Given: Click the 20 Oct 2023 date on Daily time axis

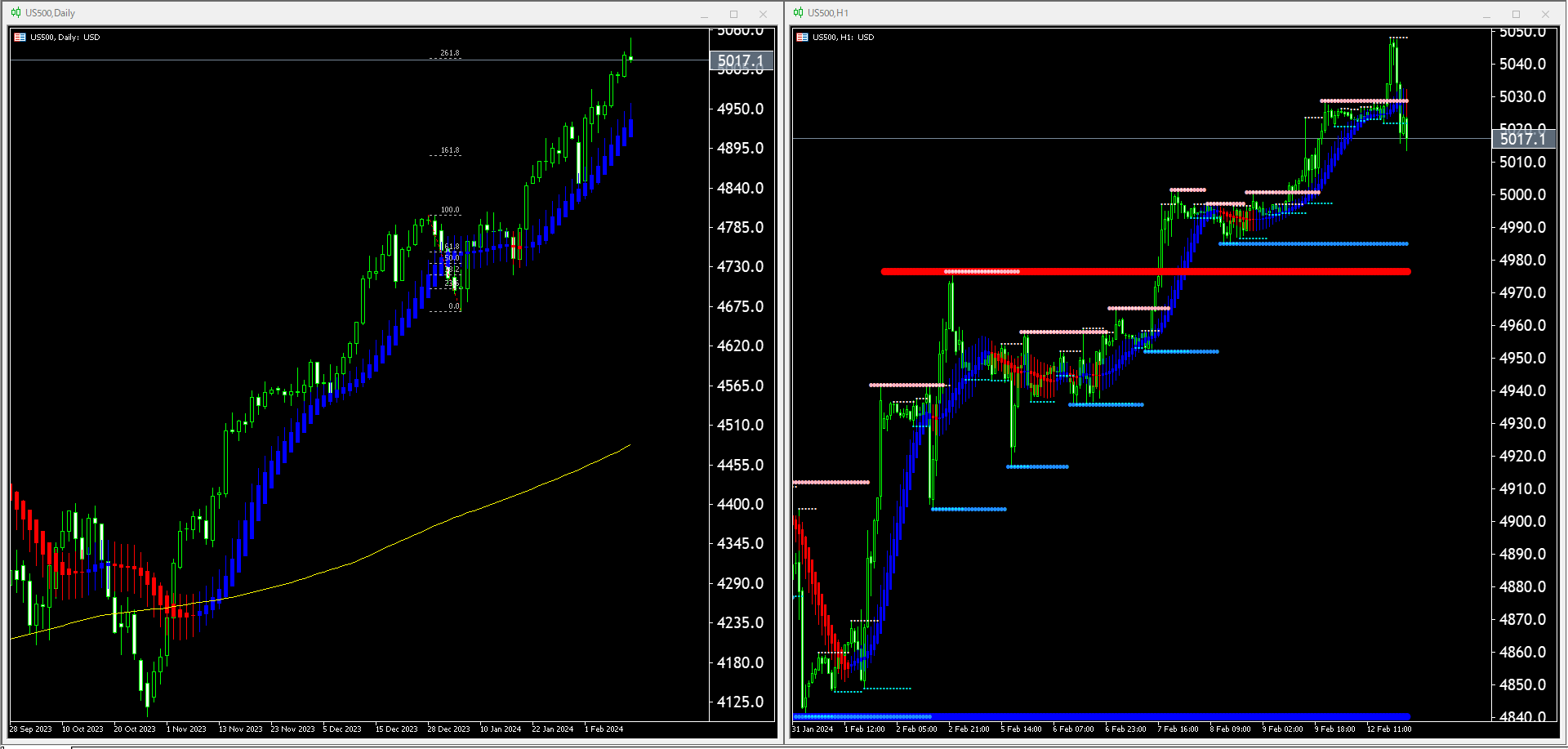Looking at the screenshot, I should (135, 729).
